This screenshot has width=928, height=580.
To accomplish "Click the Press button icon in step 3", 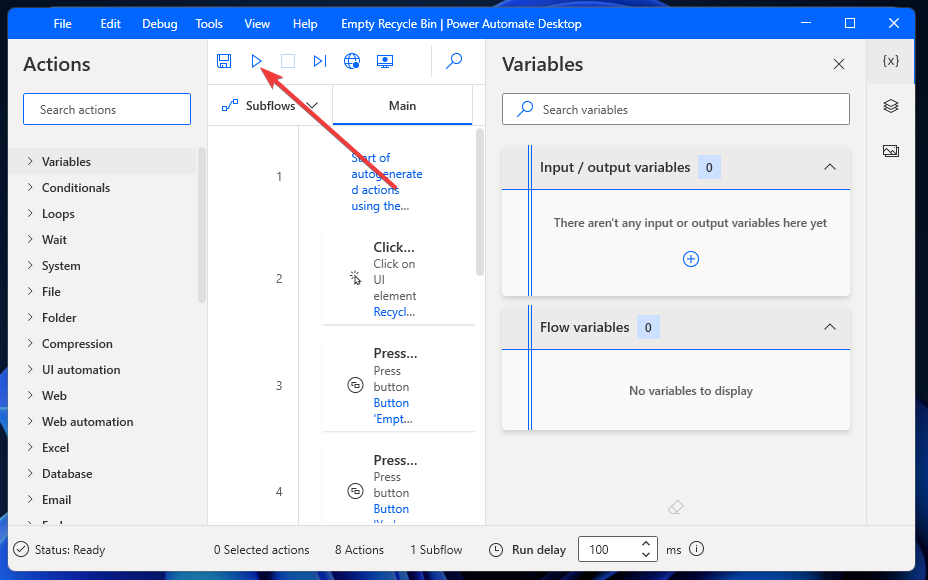I will [x=355, y=385].
